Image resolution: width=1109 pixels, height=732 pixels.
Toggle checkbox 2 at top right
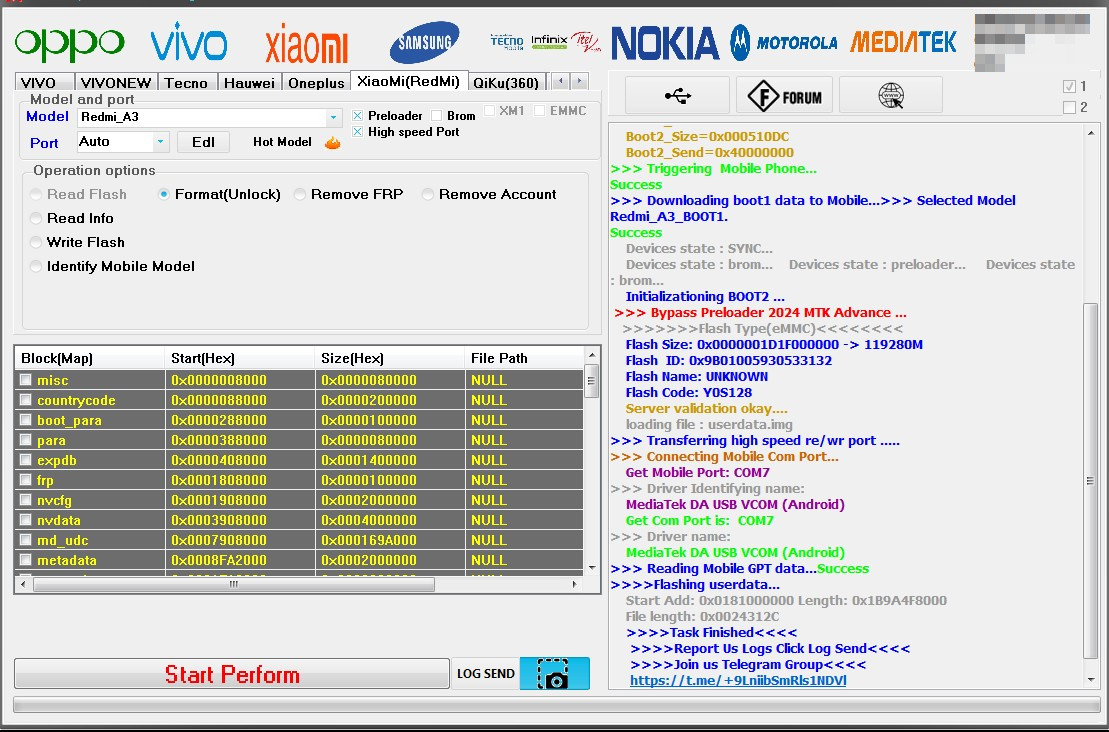click(x=1069, y=108)
